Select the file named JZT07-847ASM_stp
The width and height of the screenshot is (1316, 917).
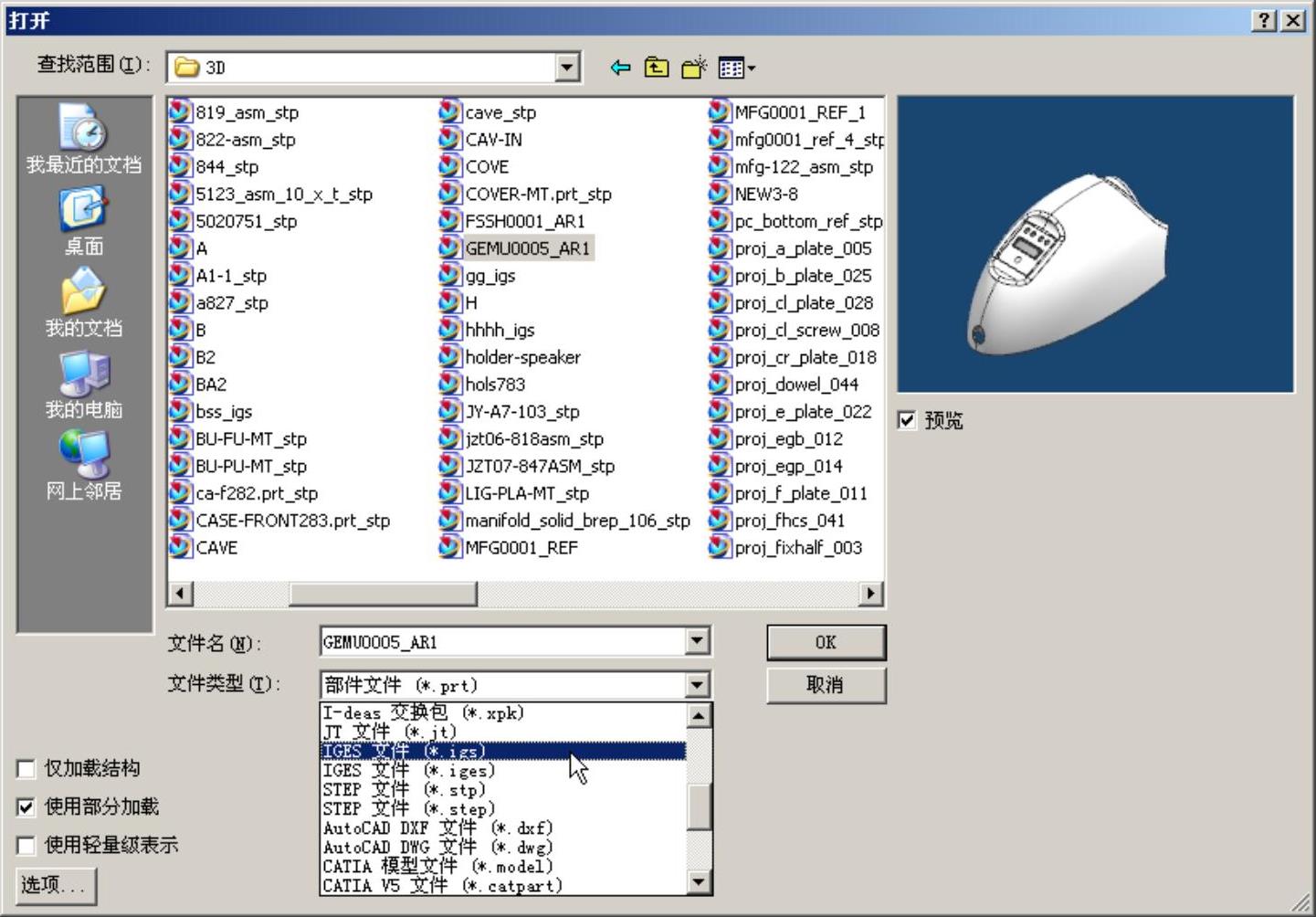pos(540,466)
